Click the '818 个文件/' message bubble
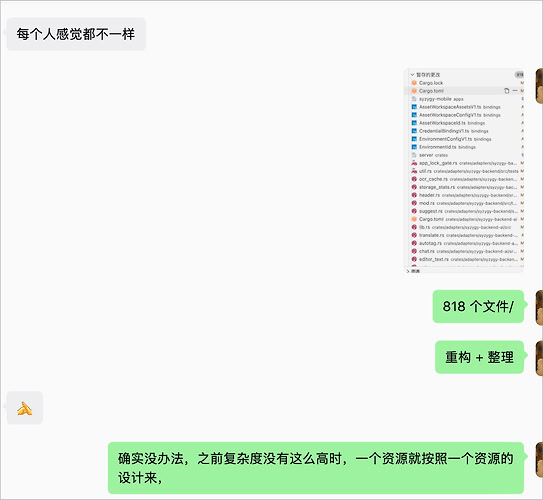 click(478, 306)
